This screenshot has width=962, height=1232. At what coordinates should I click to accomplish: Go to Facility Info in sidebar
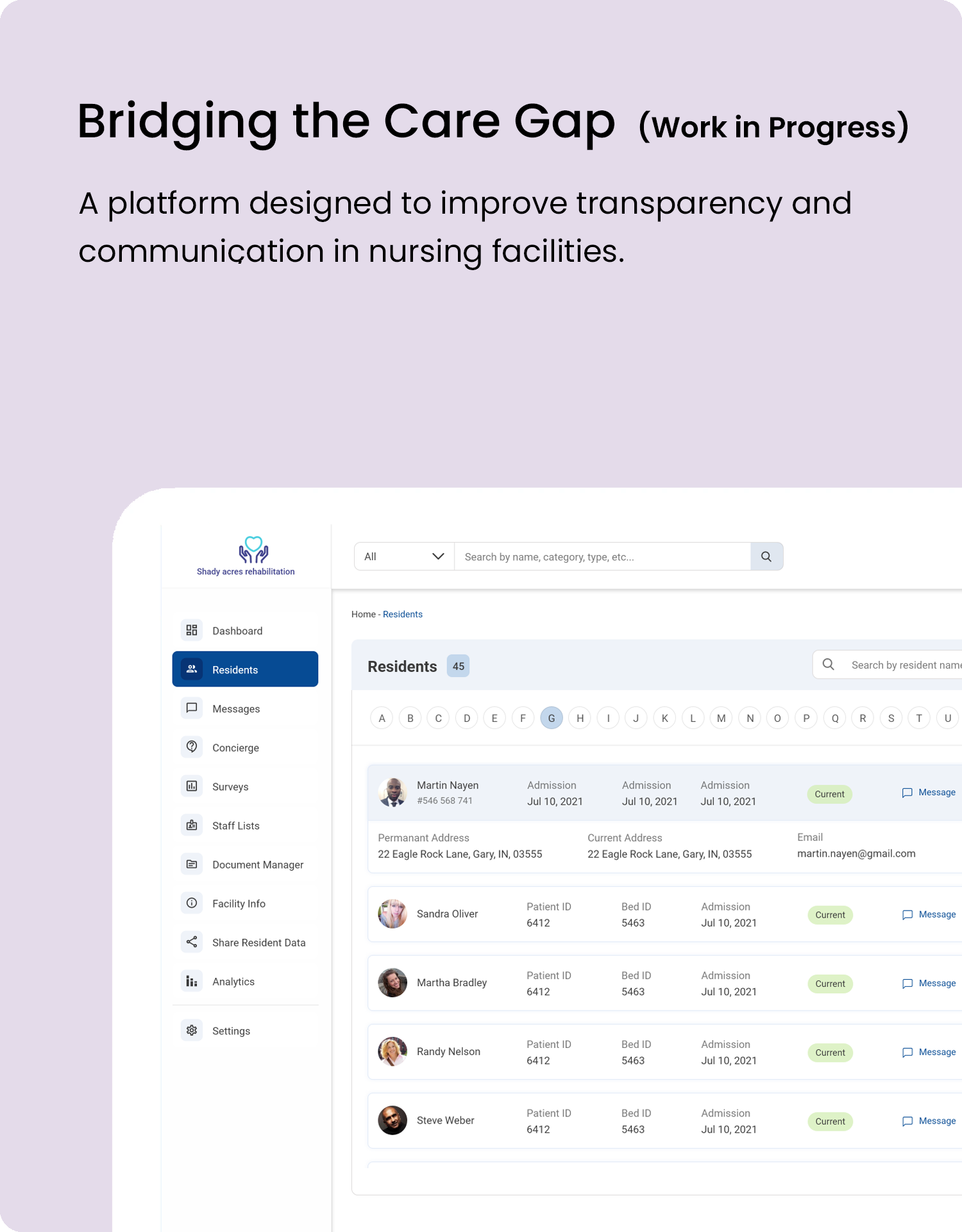pos(239,903)
